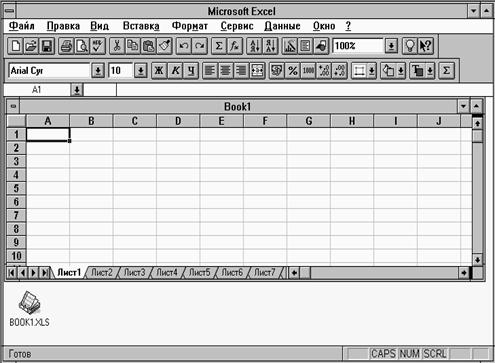Open the font size 10 dropdown arrow
495x363 pixels.
pos(141,71)
